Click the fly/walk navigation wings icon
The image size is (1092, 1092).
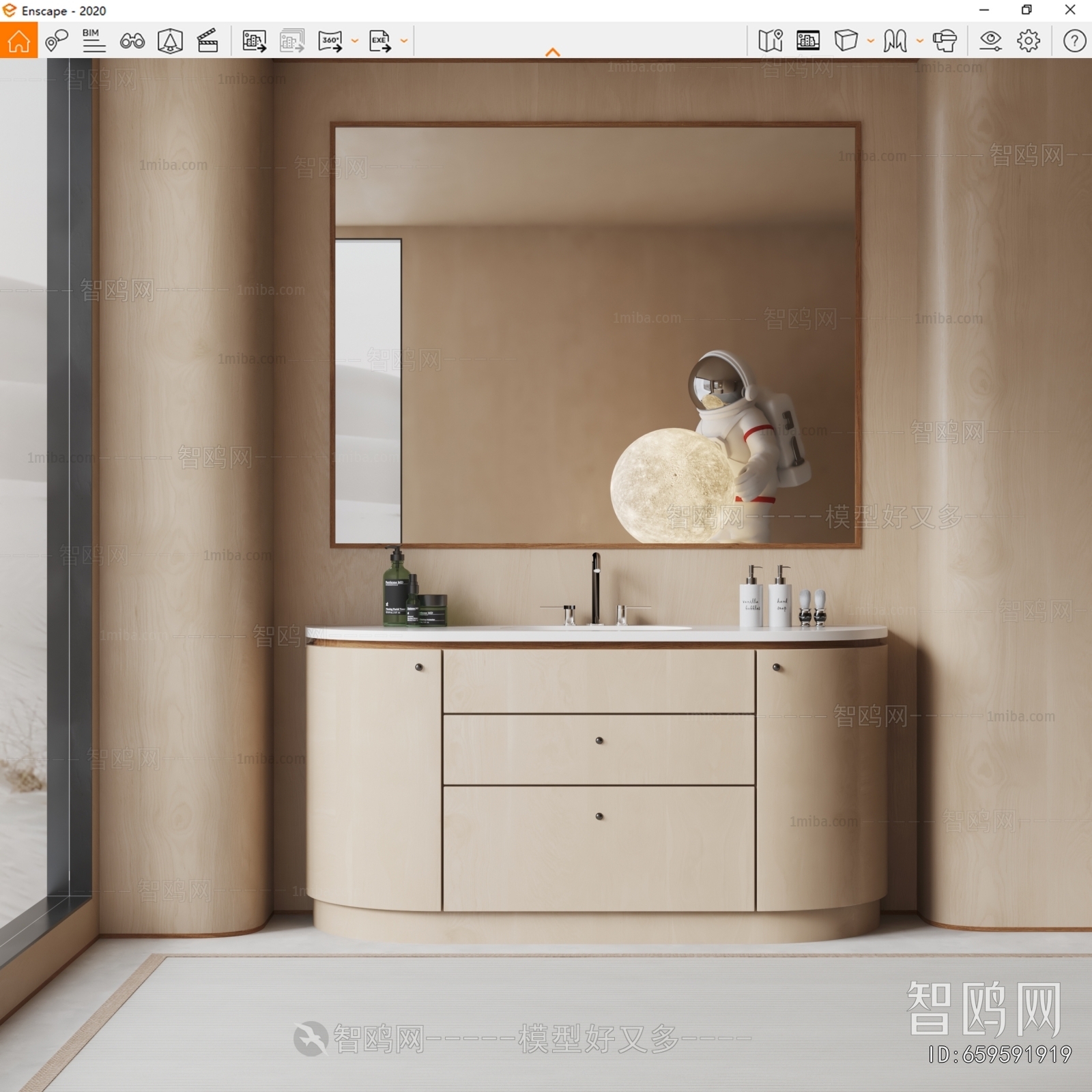coord(895,41)
